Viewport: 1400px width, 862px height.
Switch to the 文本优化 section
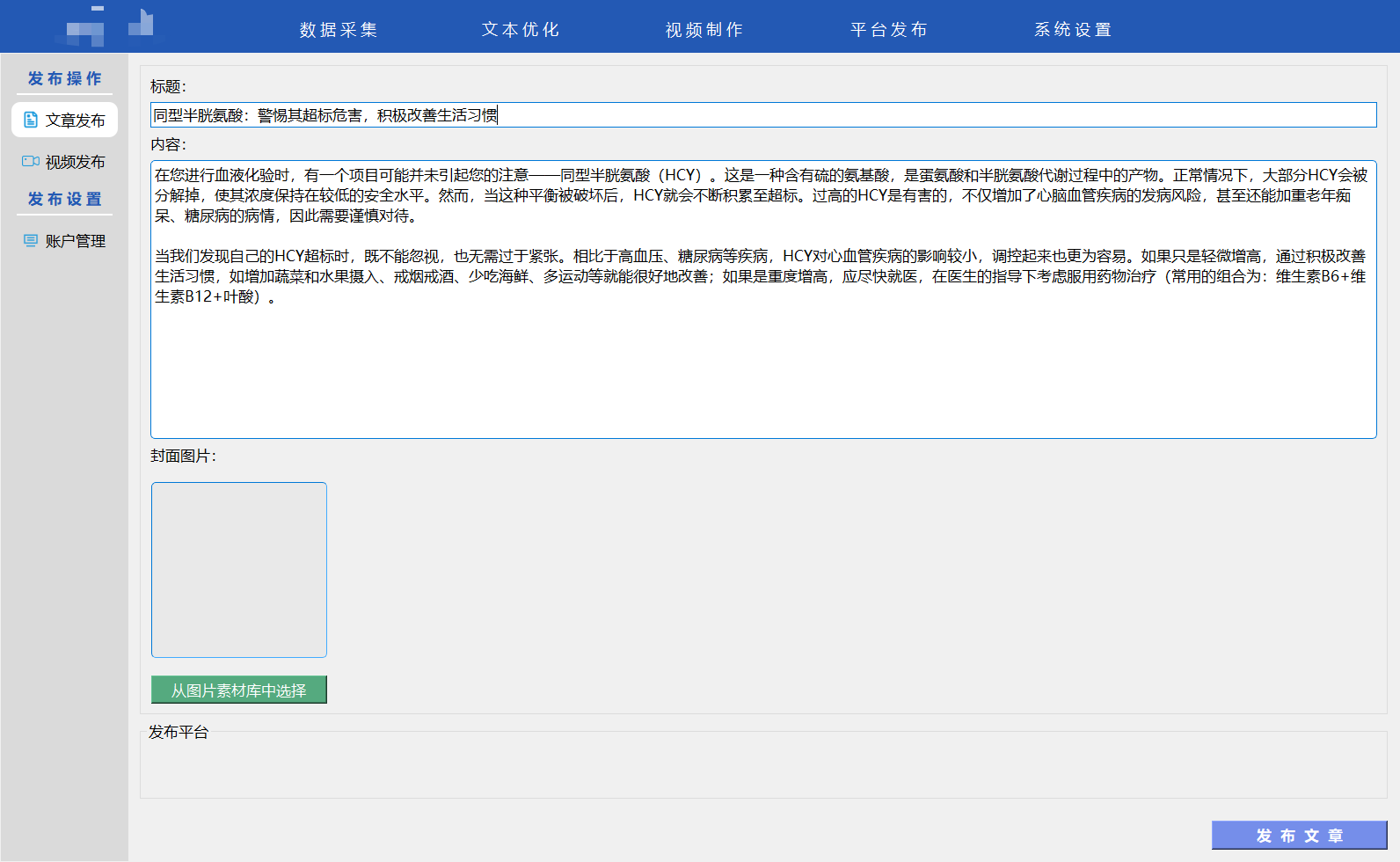click(x=521, y=30)
